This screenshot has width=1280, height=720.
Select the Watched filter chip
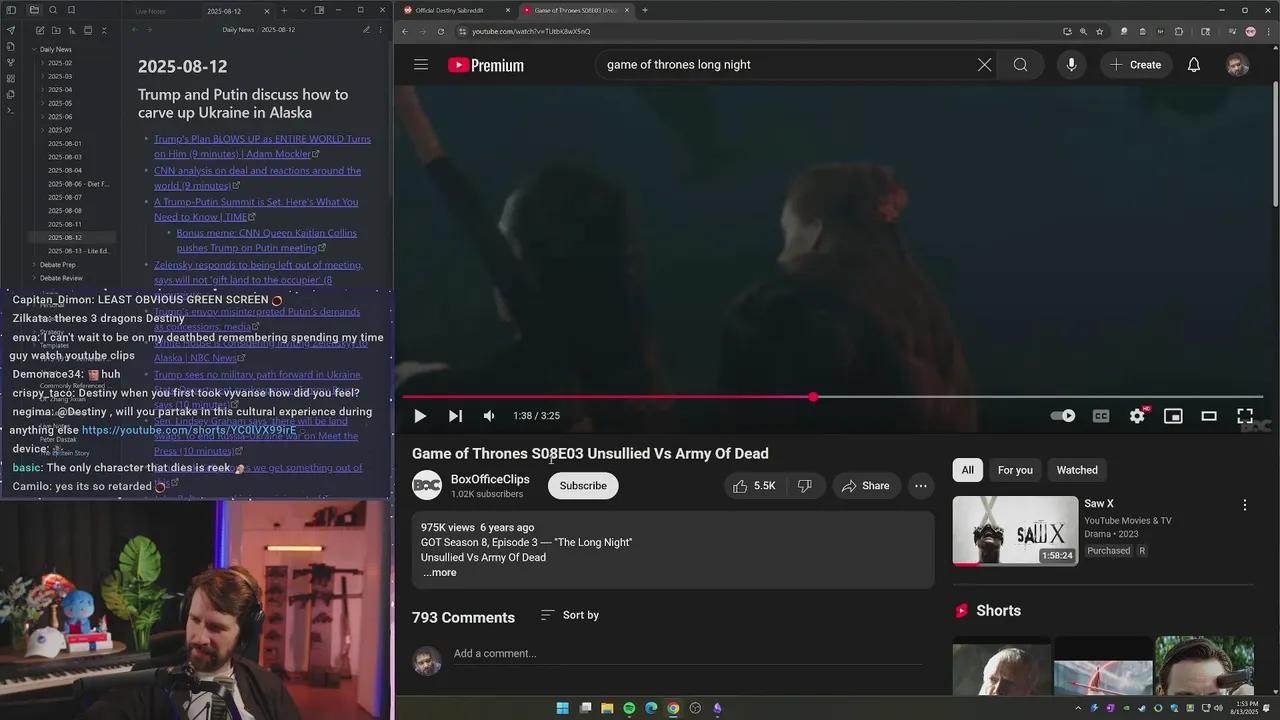click(1077, 470)
